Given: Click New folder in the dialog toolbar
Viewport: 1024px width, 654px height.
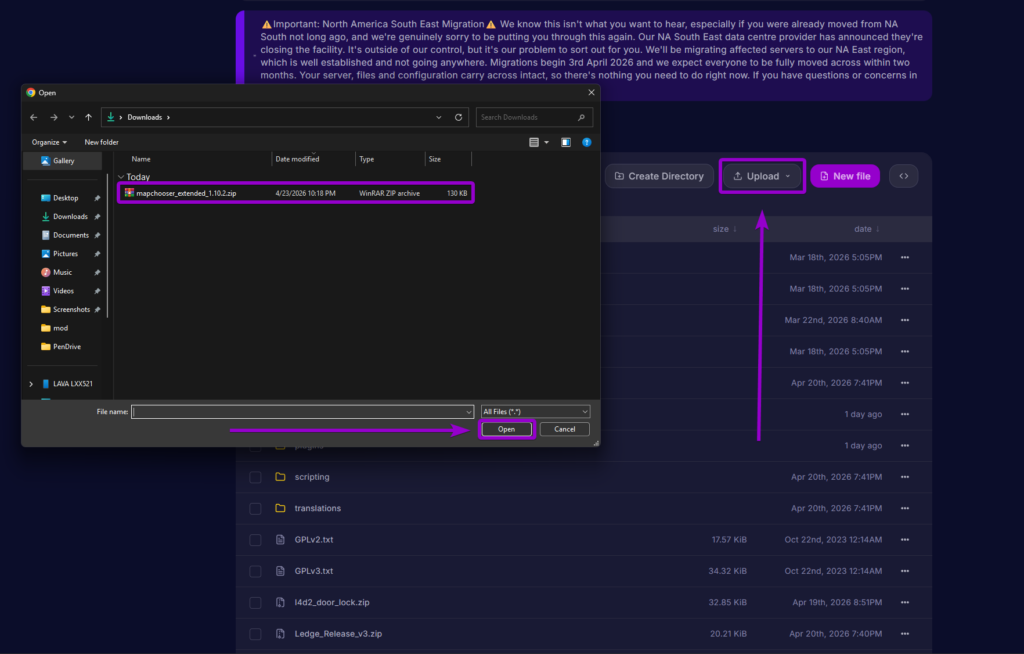Looking at the screenshot, I should (100, 142).
